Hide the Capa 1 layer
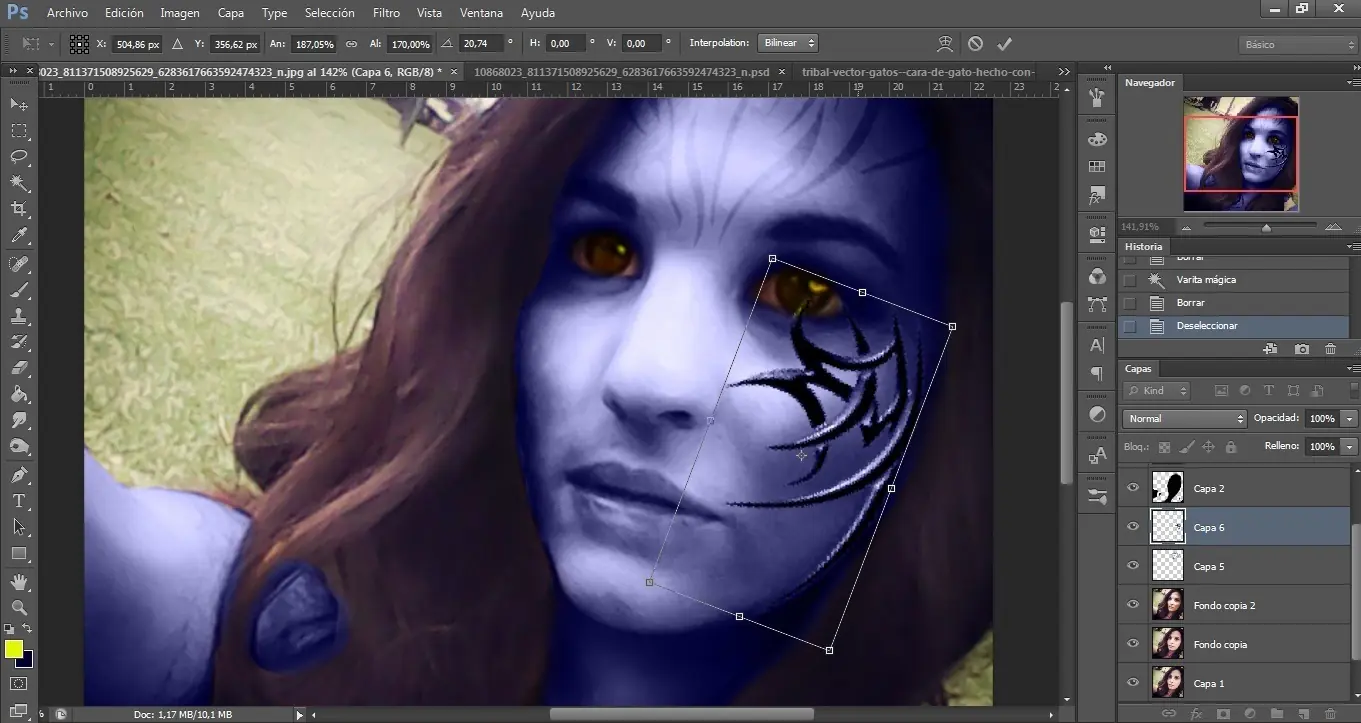 point(1133,683)
